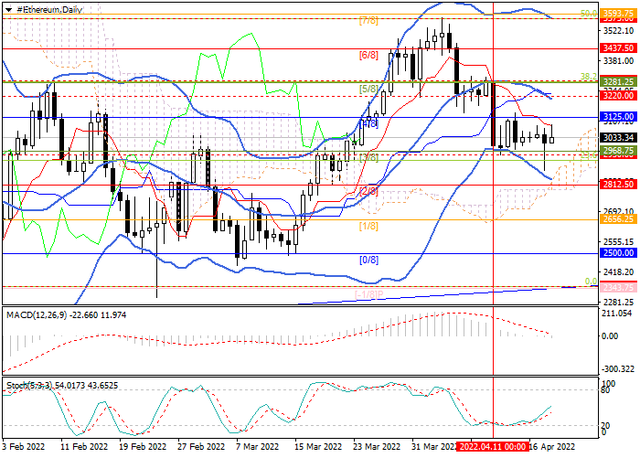The height and width of the screenshot is (457, 640).
Task: Select the [7/8] Murrey level label
Action: pyautogui.click(x=369, y=20)
